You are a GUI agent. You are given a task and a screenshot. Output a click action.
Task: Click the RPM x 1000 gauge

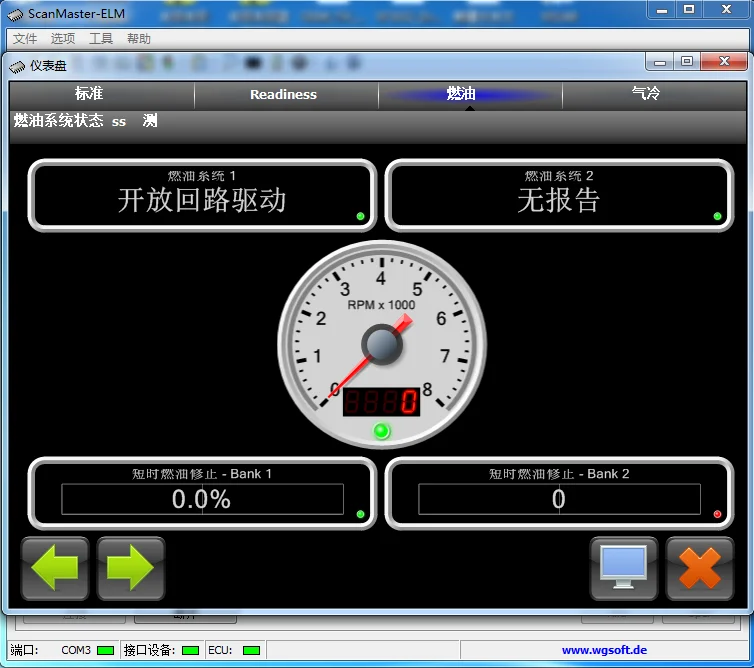tap(382, 344)
